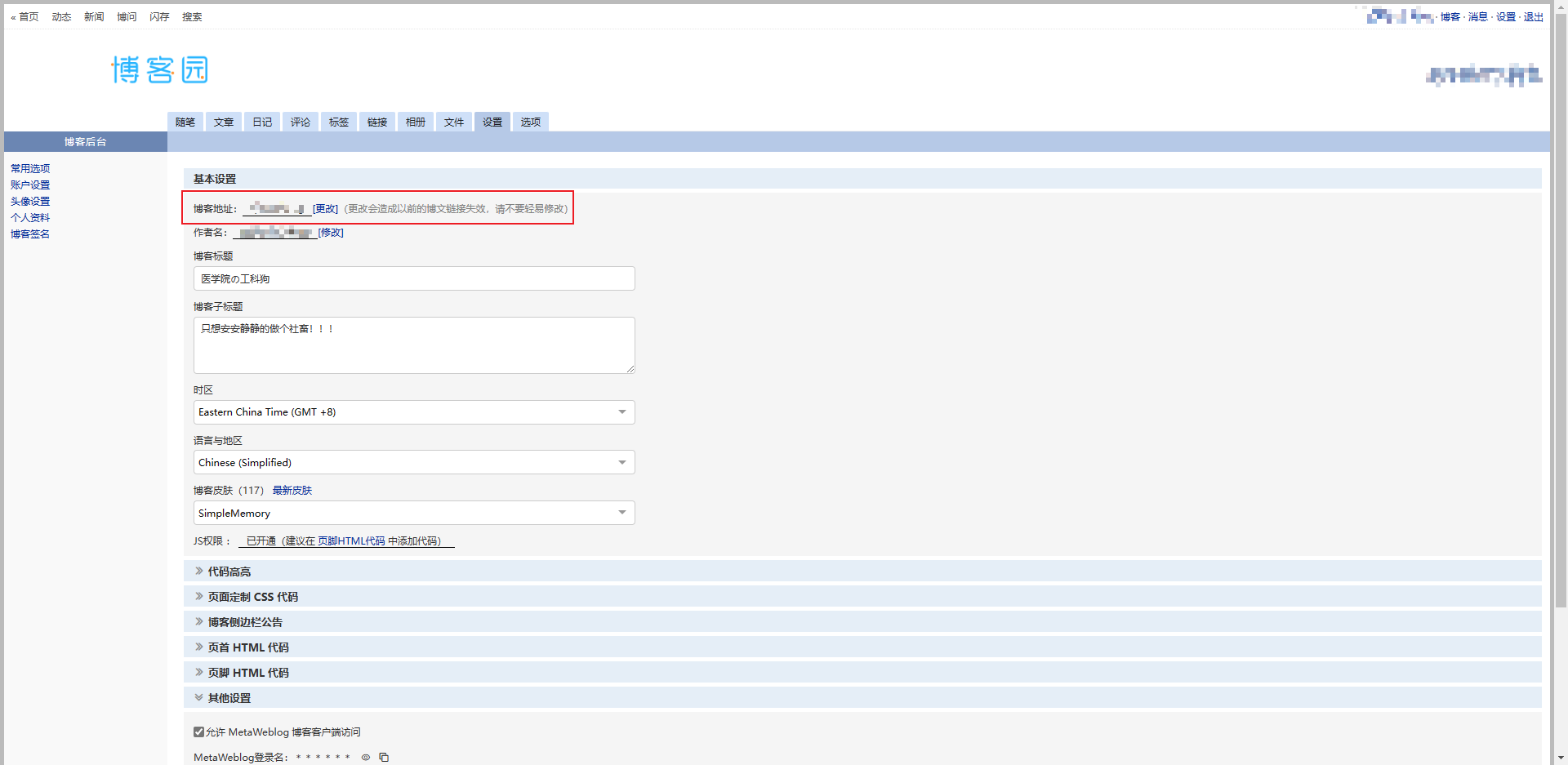Screen dimensions: 1568x765
Task: Click the 博客园 logo
Action: pyautogui.click(x=160, y=70)
